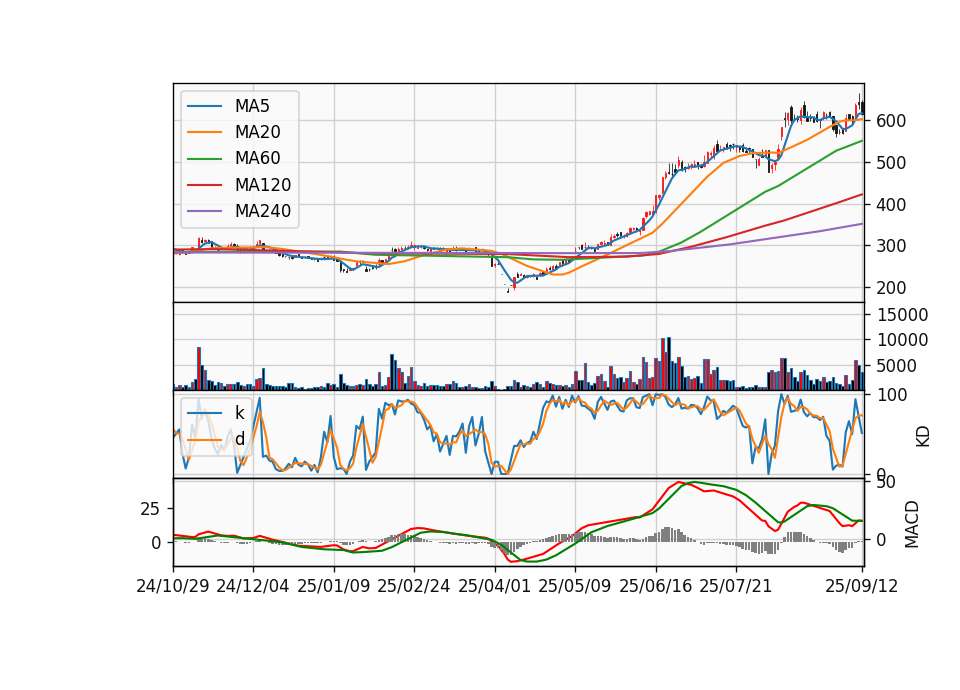
Task: Click the MACD axis title
Action: click(x=912, y=524)
